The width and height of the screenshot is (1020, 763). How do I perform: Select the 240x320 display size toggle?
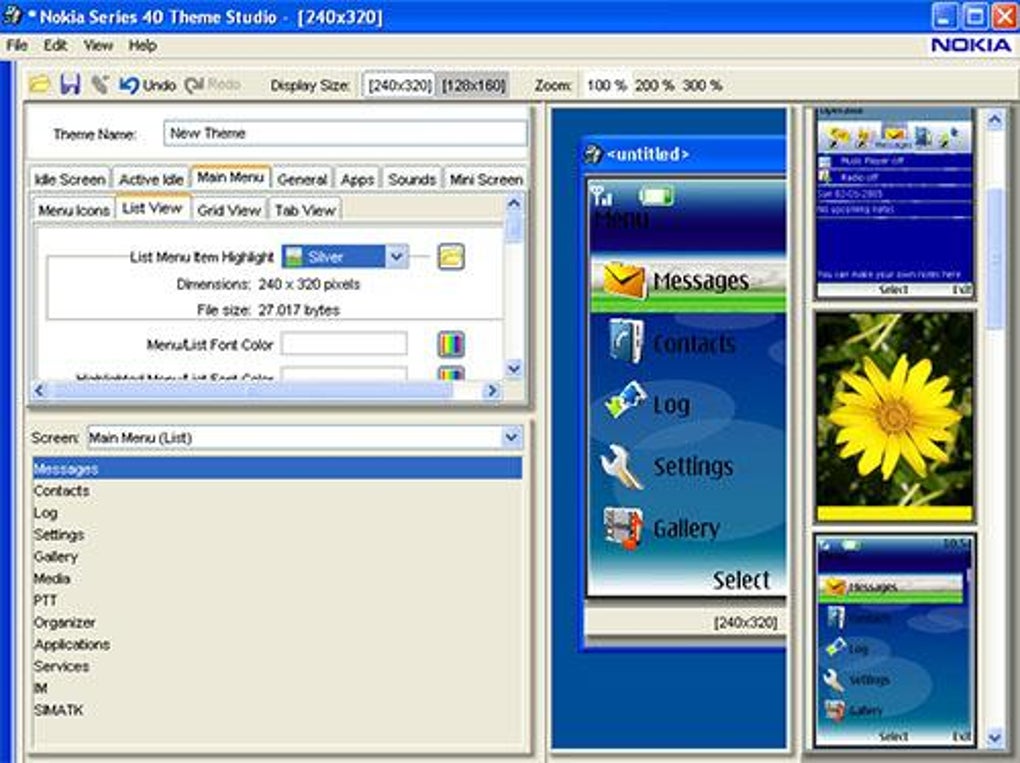[x=399, y=85]
